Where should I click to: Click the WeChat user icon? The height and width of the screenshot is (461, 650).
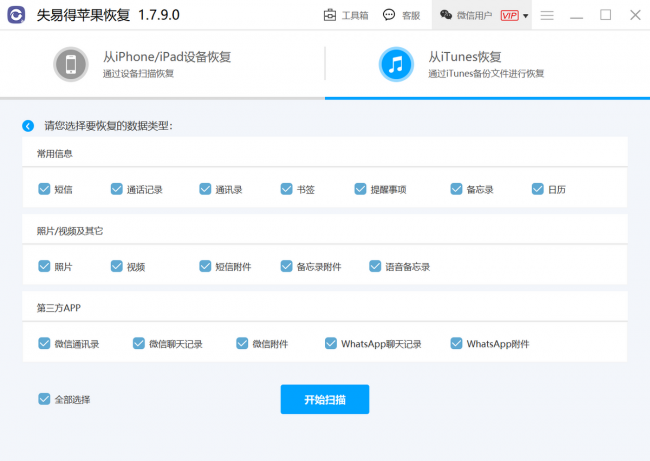point(446,15)
